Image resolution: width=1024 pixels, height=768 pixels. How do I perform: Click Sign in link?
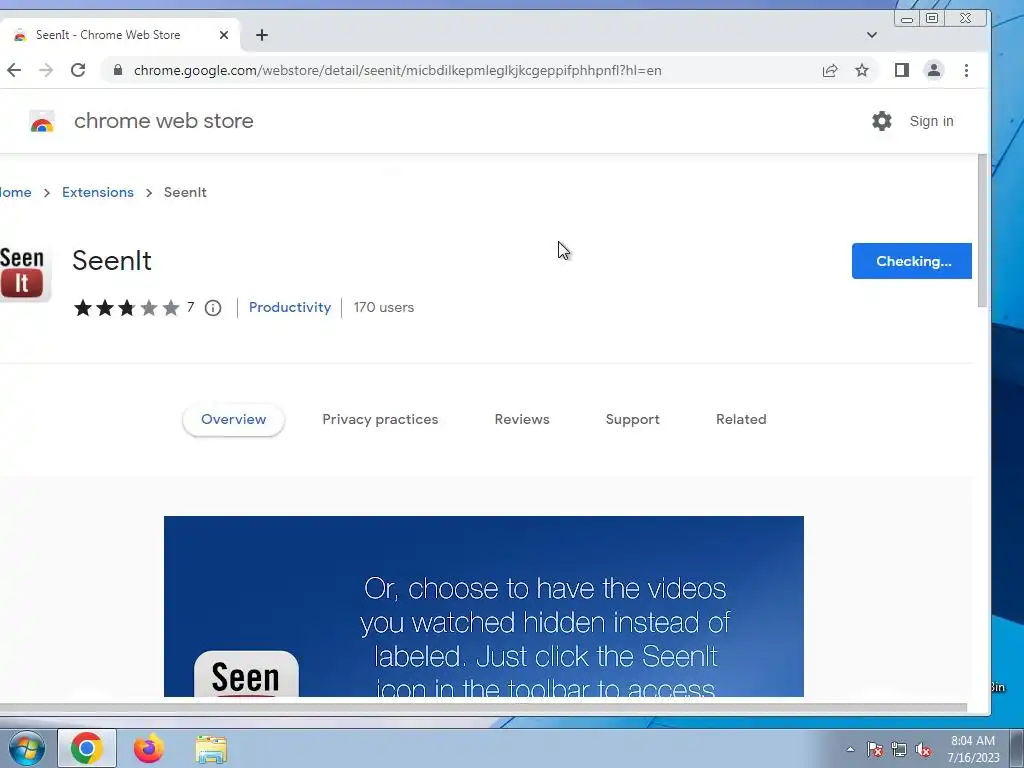click(931, 121)
